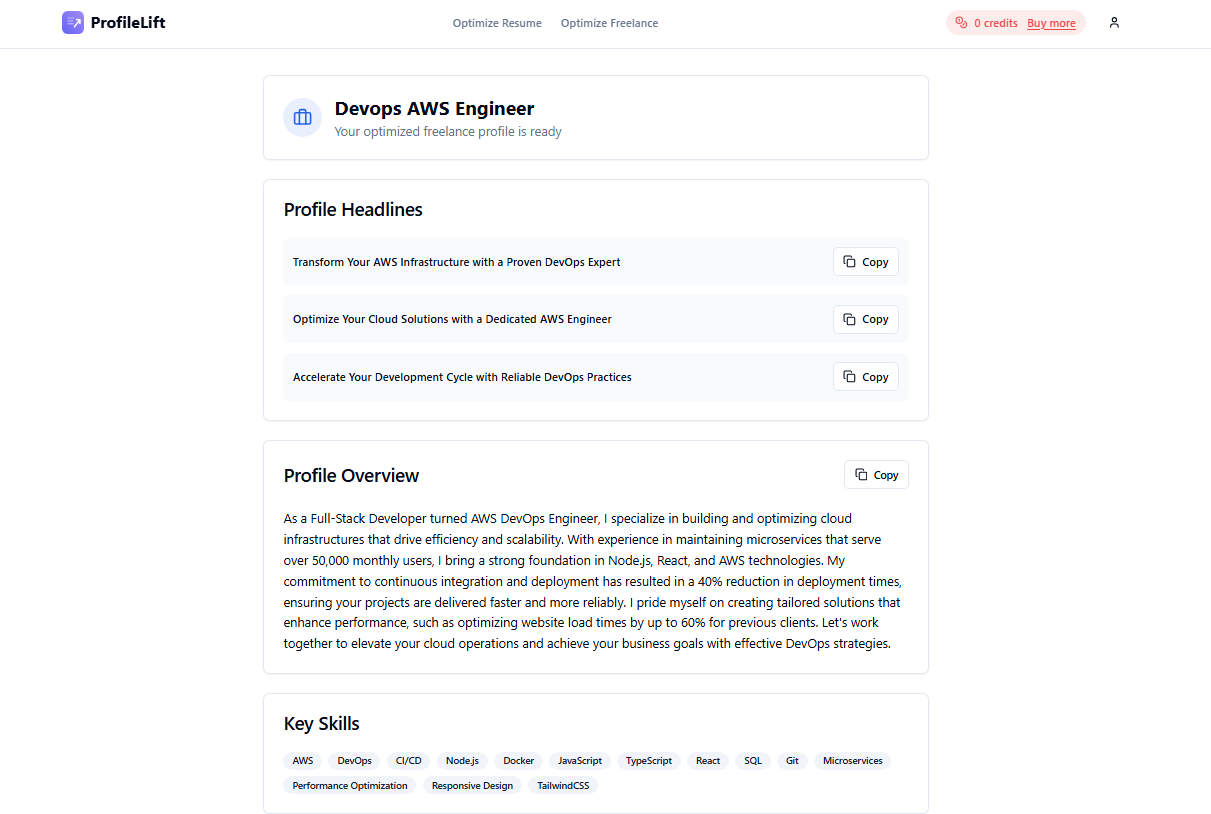Click the Devops AWS Engineer title

(434, 109)
